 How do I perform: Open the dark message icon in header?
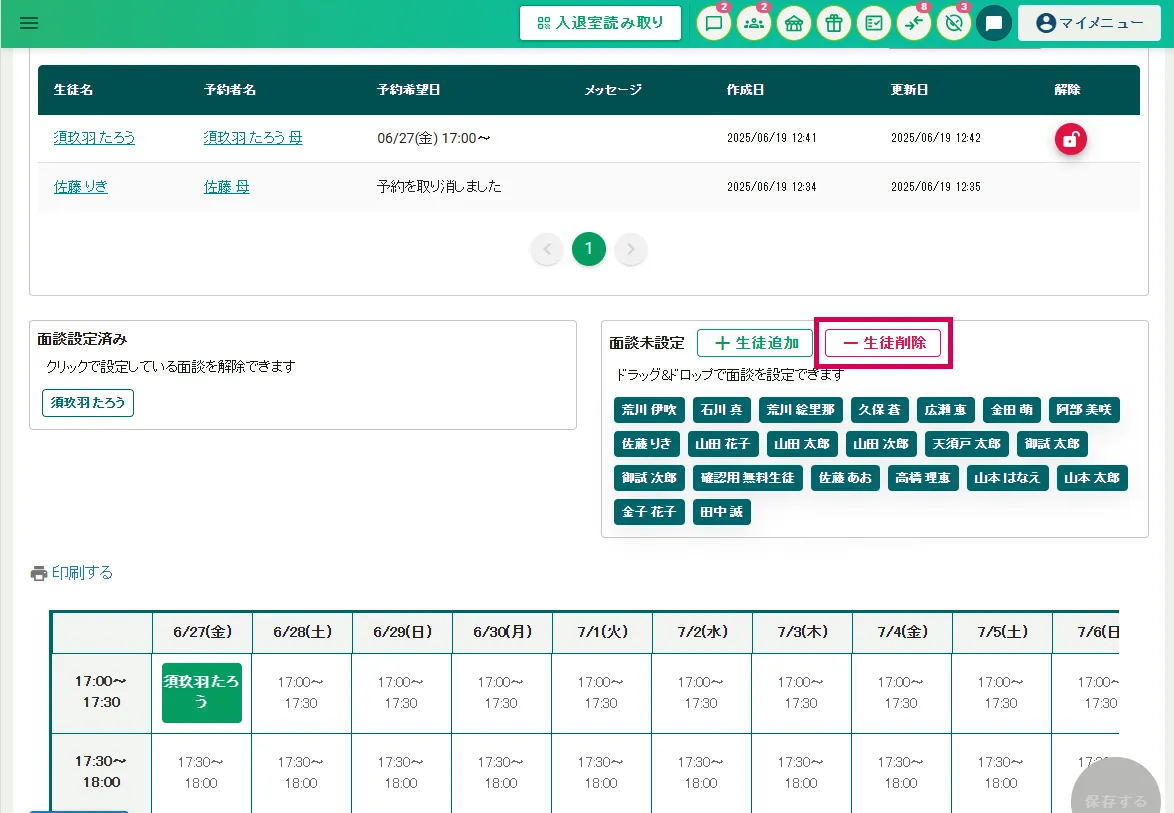click(x=993, y=24)
